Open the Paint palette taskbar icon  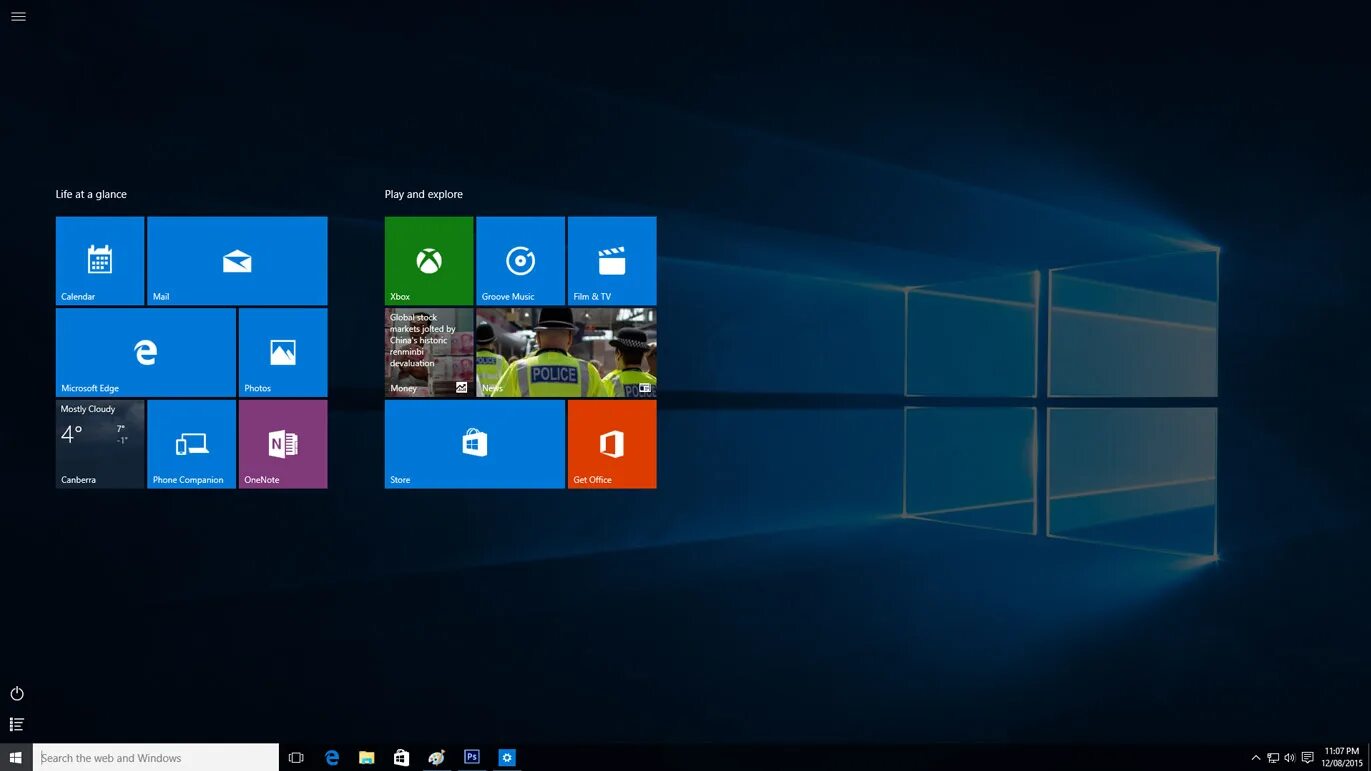437,758
